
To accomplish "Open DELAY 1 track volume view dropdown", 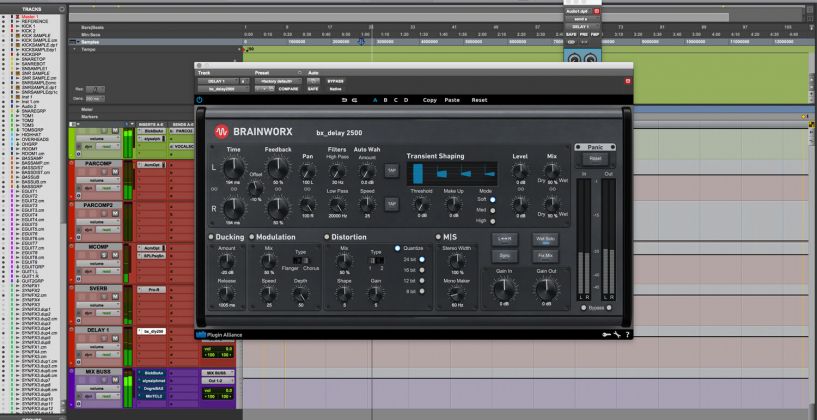I will coord(97,347).
